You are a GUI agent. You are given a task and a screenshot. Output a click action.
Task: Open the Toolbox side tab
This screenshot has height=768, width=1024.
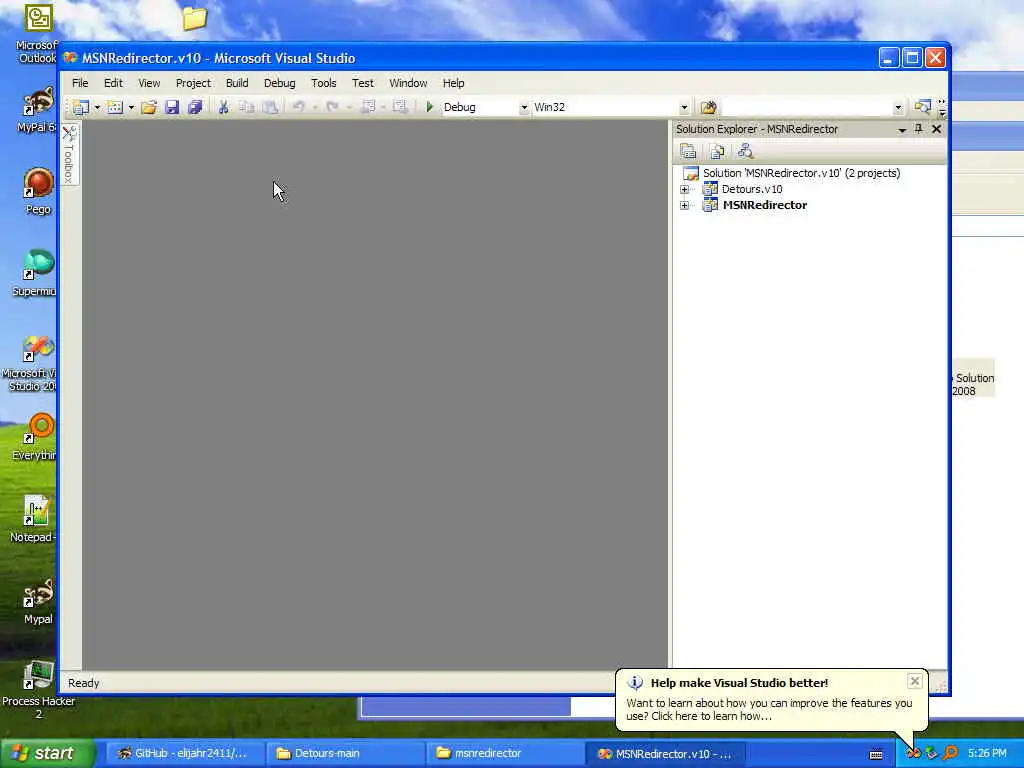(x=70, y=155)
